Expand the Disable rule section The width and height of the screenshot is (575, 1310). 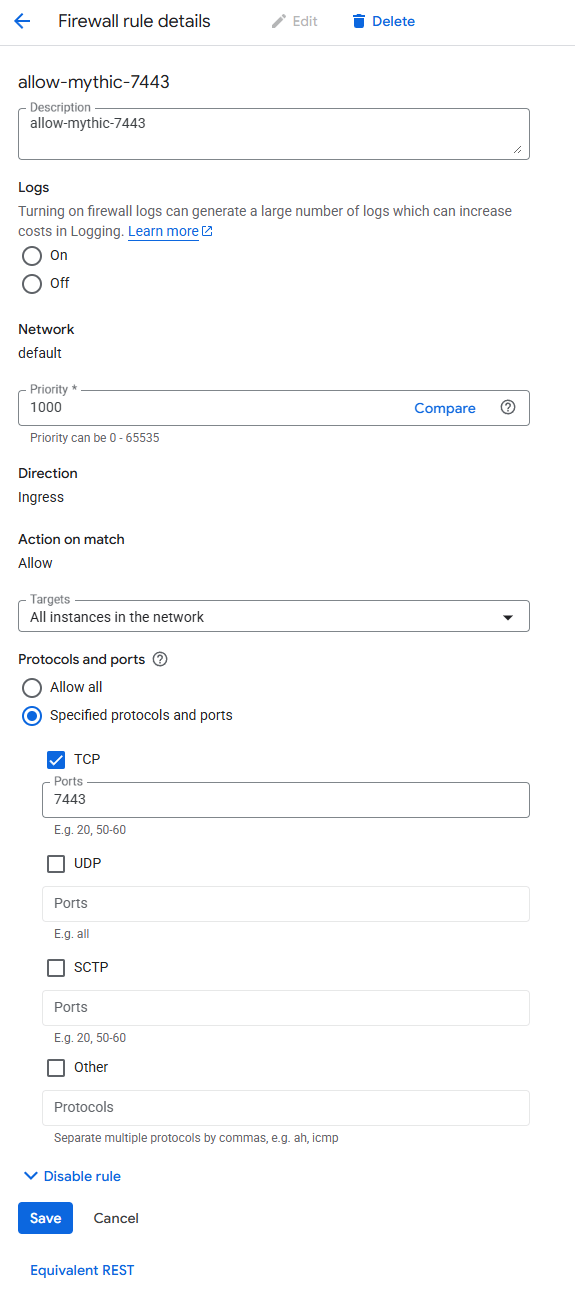72,1177
